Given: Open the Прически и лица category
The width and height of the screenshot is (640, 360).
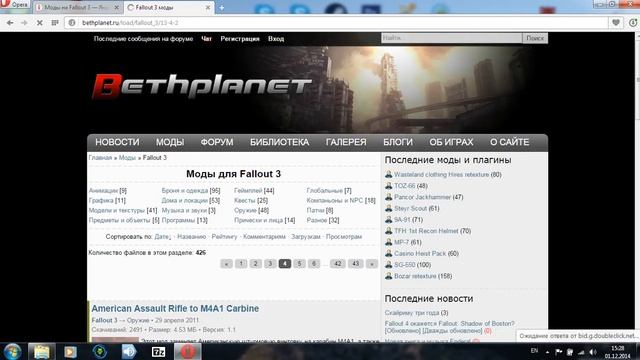Looking at the screenshot, I should point(258,220).
